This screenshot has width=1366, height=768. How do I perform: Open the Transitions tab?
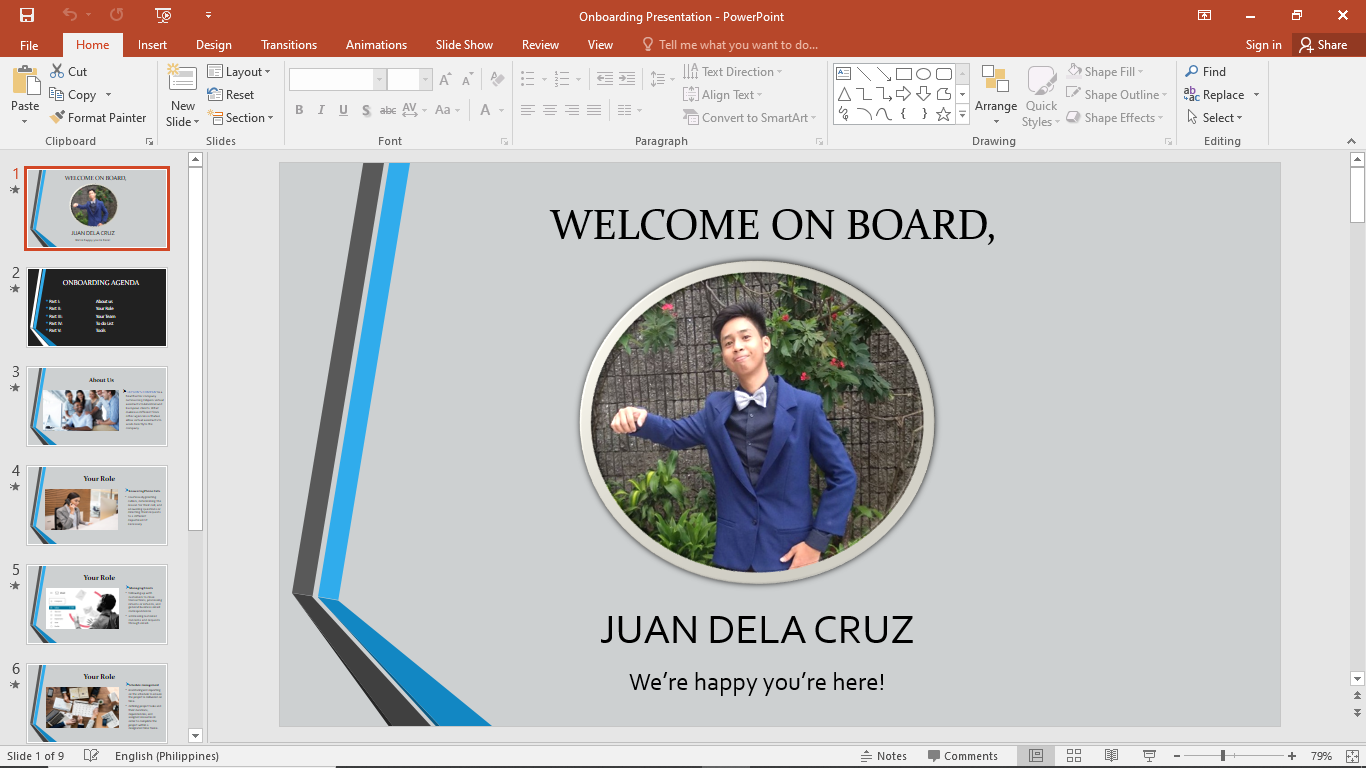[289, 45]
